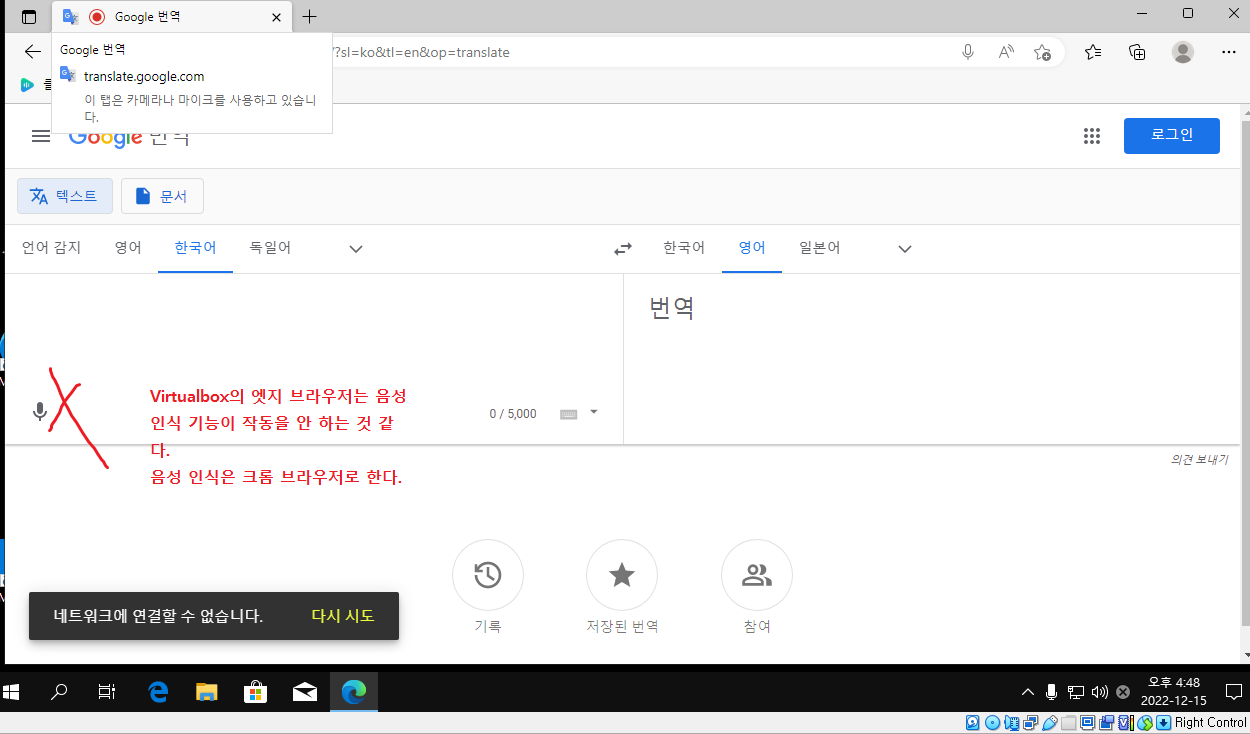This screenshot has width=1250, height=734.
Task: Click the address bar microphone icon
Action: point(967,52)
